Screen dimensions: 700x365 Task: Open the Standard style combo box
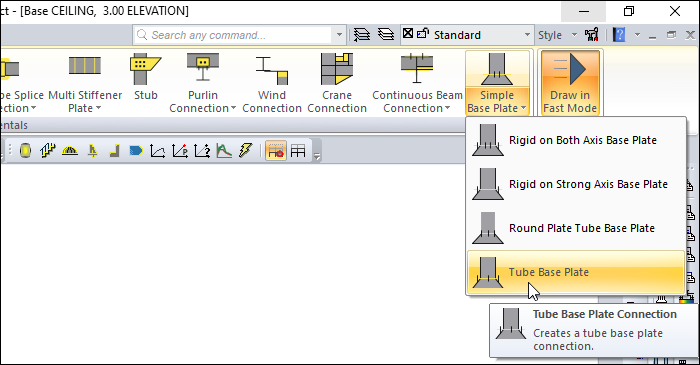coord(467,35)
